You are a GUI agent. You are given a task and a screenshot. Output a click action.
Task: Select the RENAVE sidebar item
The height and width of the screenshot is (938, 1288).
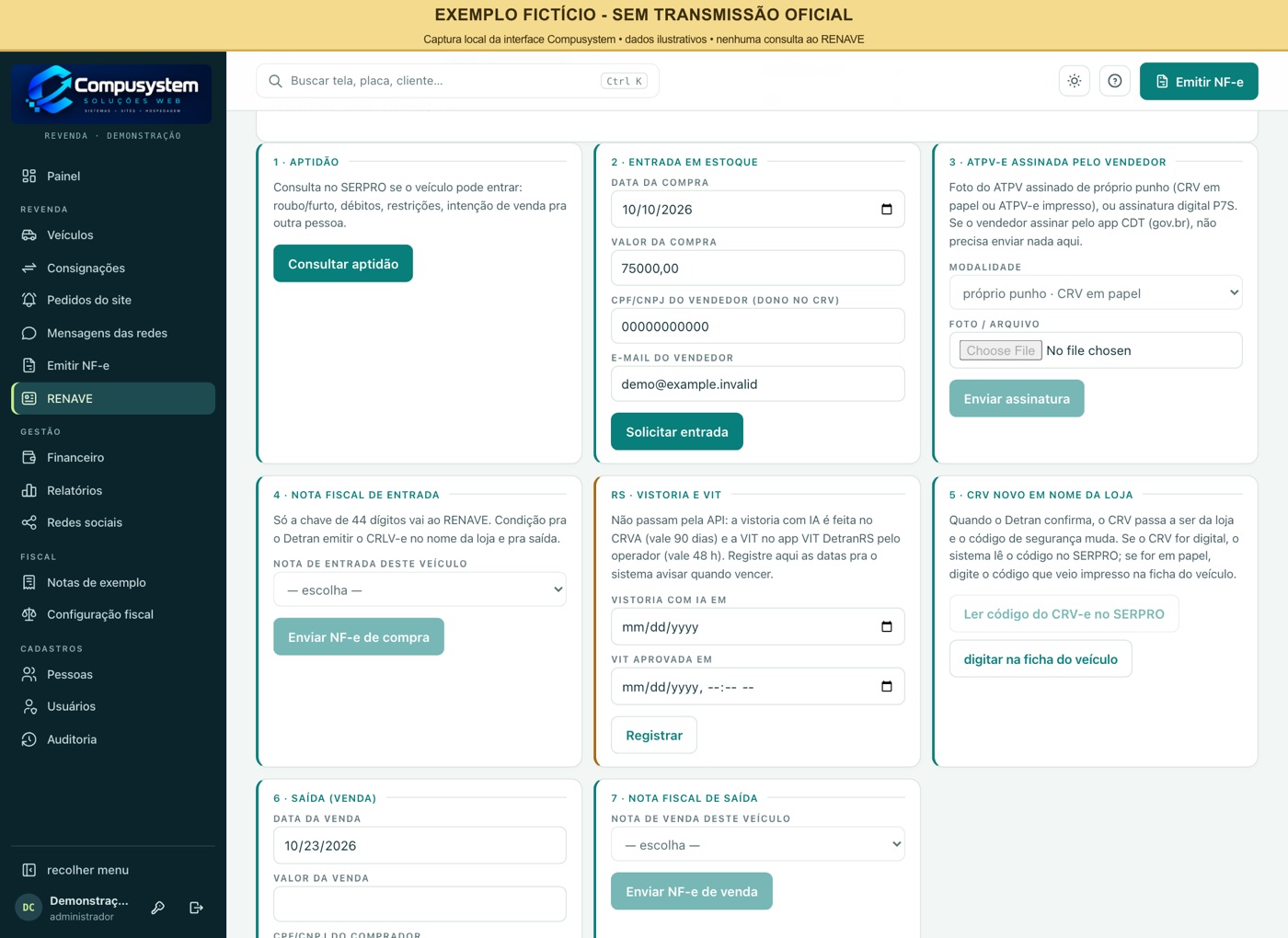tap(113, 398)
